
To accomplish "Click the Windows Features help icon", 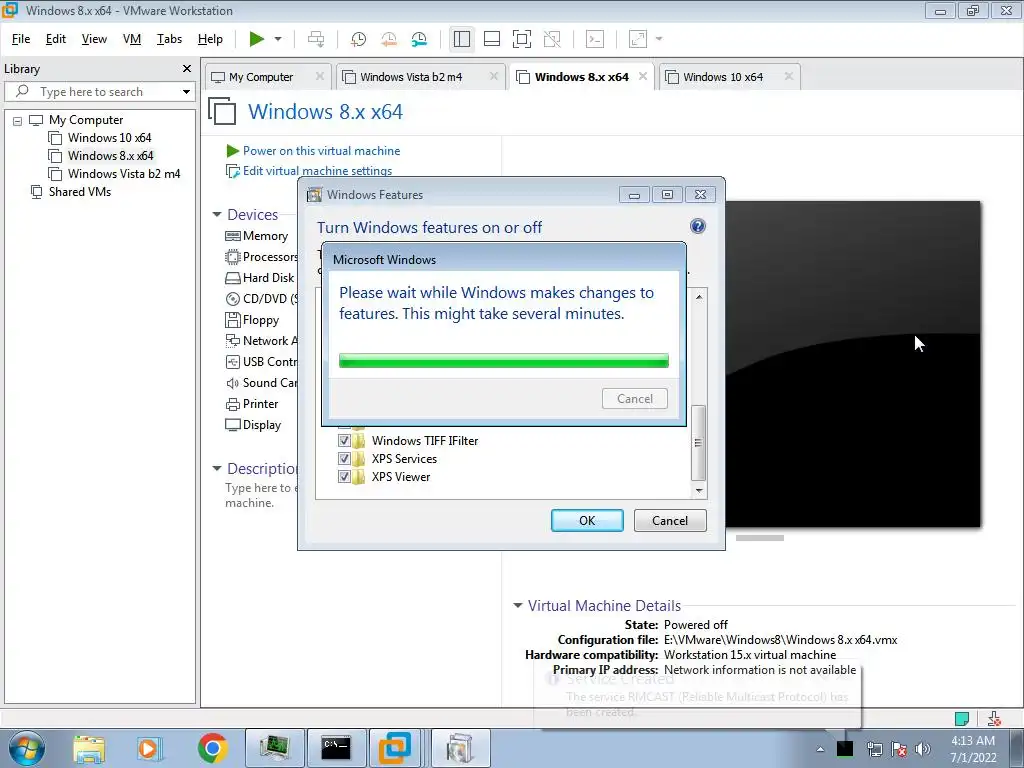I will point(697,227).
